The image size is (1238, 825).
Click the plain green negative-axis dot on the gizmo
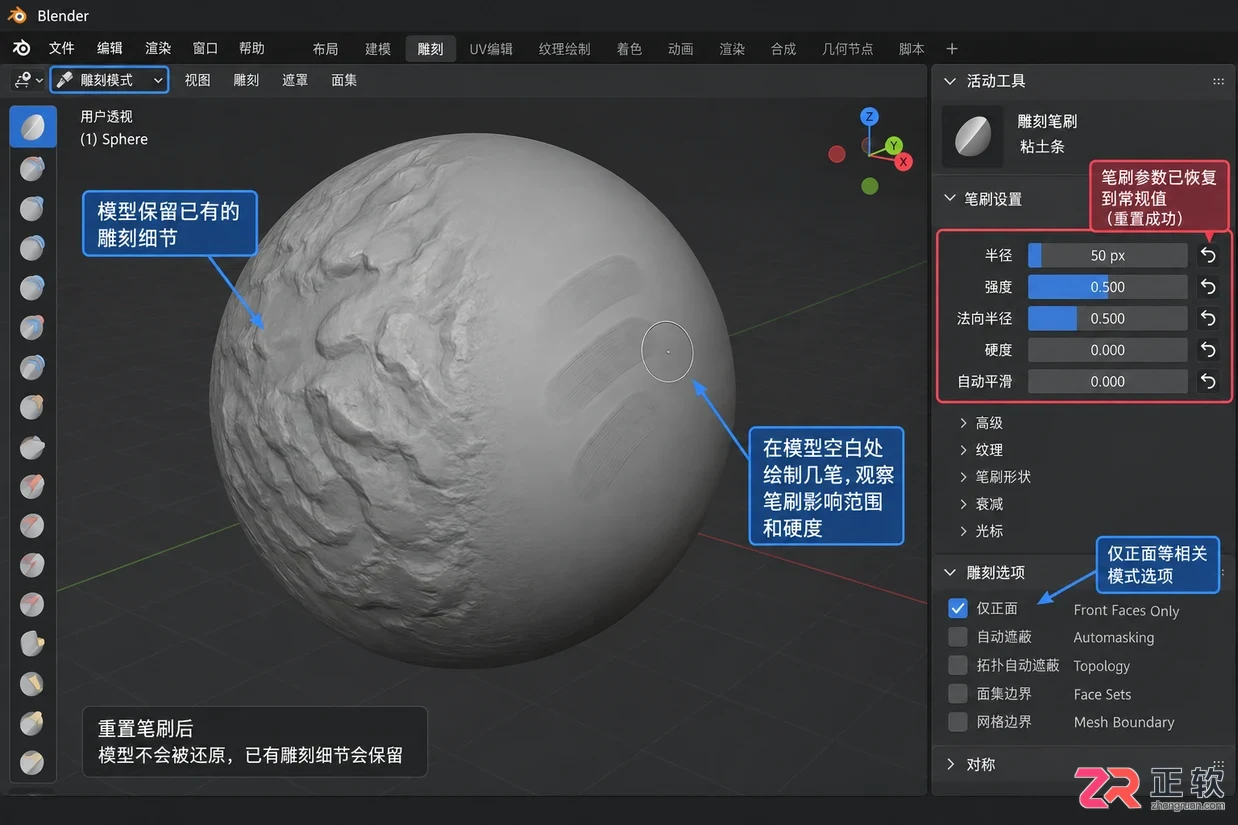pyautogui.click(x=870, y=185)
